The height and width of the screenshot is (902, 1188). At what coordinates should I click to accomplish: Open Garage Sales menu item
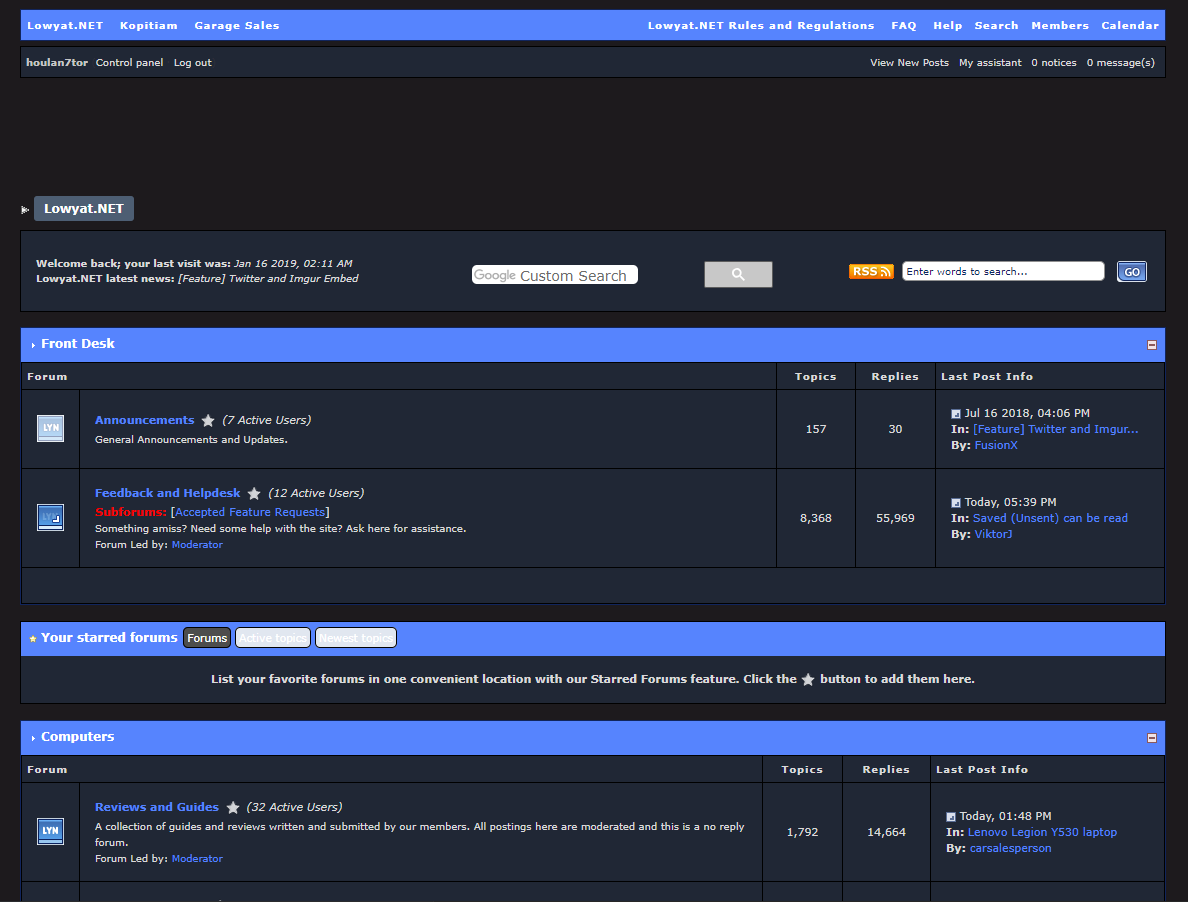pos(237,25)
